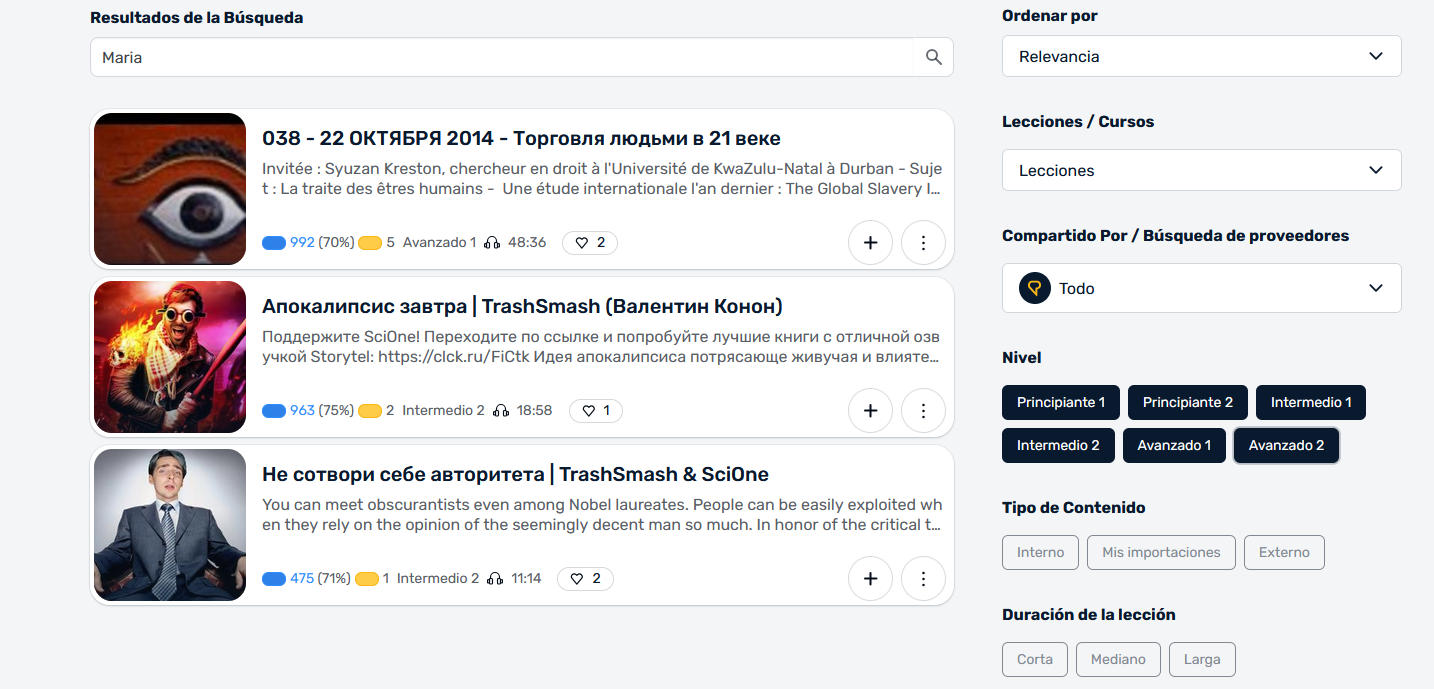Open the eye thumbnail of first lesson
This screenshot has height=689, width=1434.
pyautogui.click(x=170, y=189)
